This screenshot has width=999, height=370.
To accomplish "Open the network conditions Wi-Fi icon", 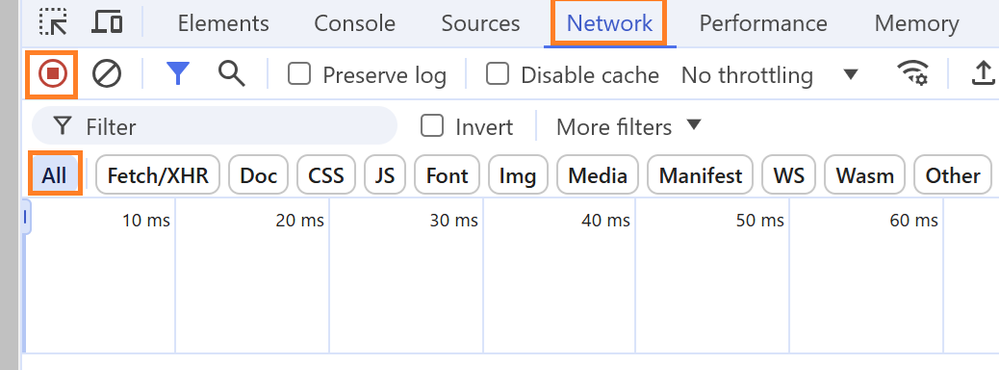I will (x=912, y=74).
